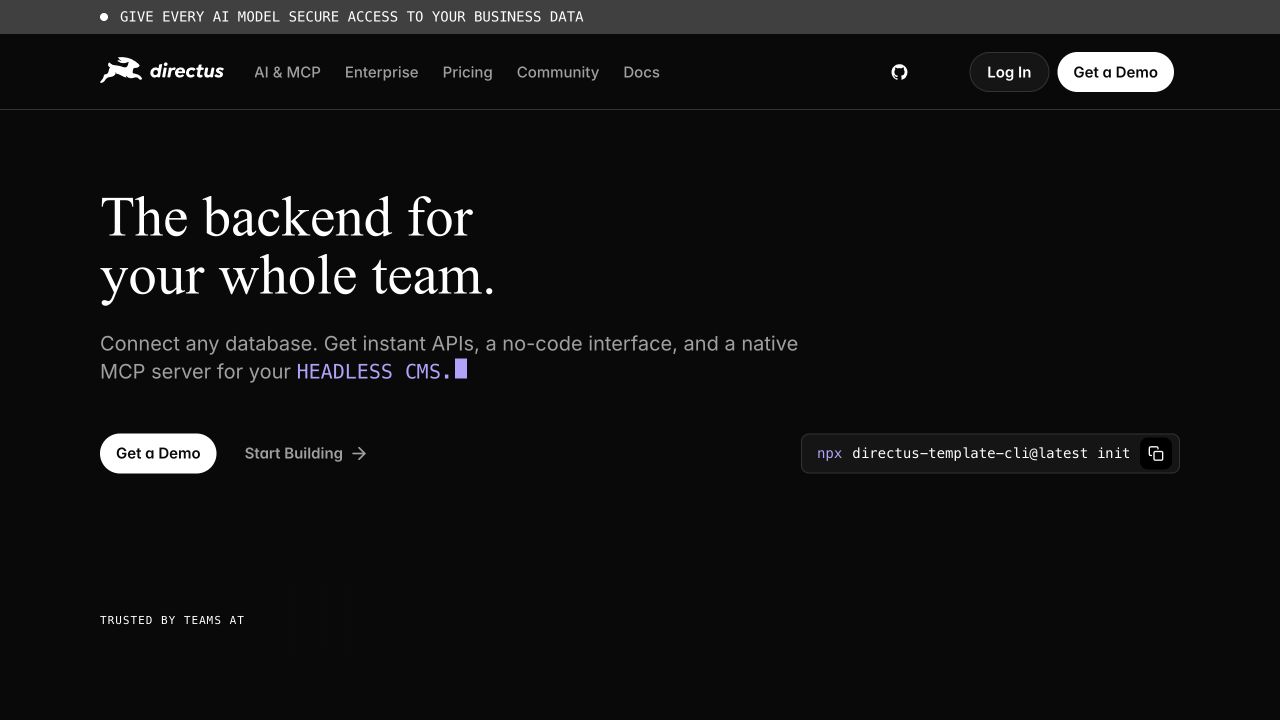Click Get a Demo below the headline
This screenshot has height=720, width=1280.
tap(158, 453)
